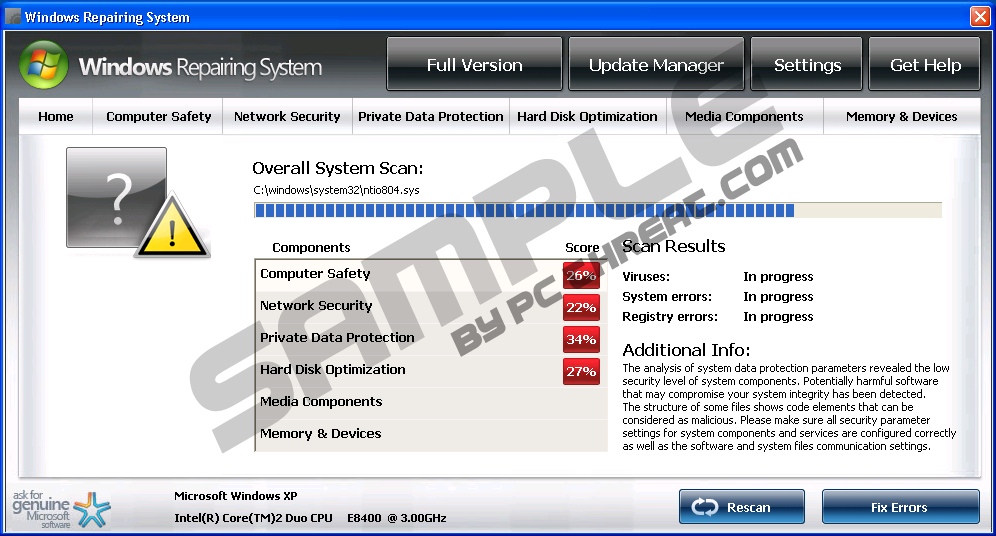Viewport: 996px width, 536px height.
Task: Select Media Components row in components list
Action: coord(431,403)
